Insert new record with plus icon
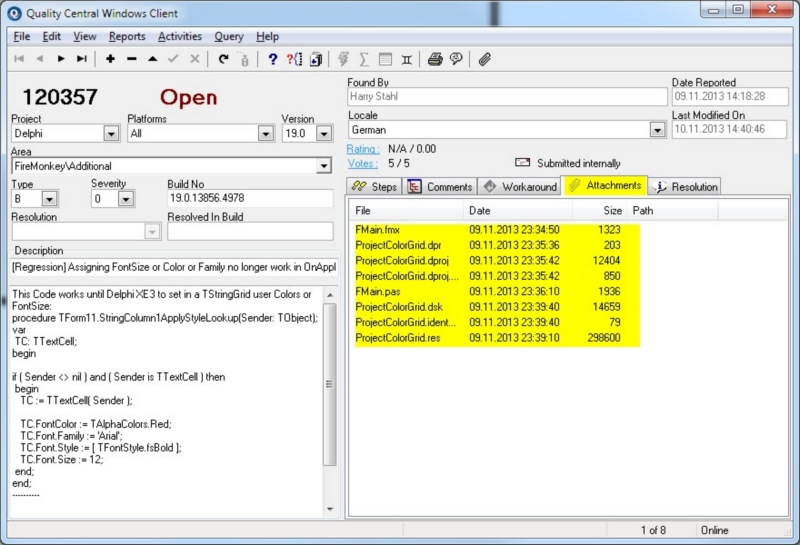The width and height of the screenshot is (800, 545). (x=110, y=59)
